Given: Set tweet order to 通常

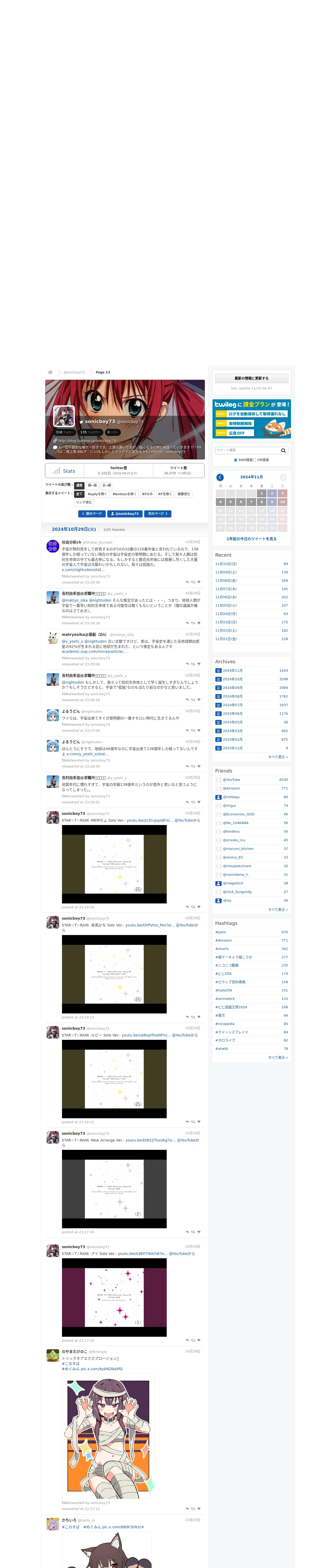Looking at the screenshot, I should point(79,486).
